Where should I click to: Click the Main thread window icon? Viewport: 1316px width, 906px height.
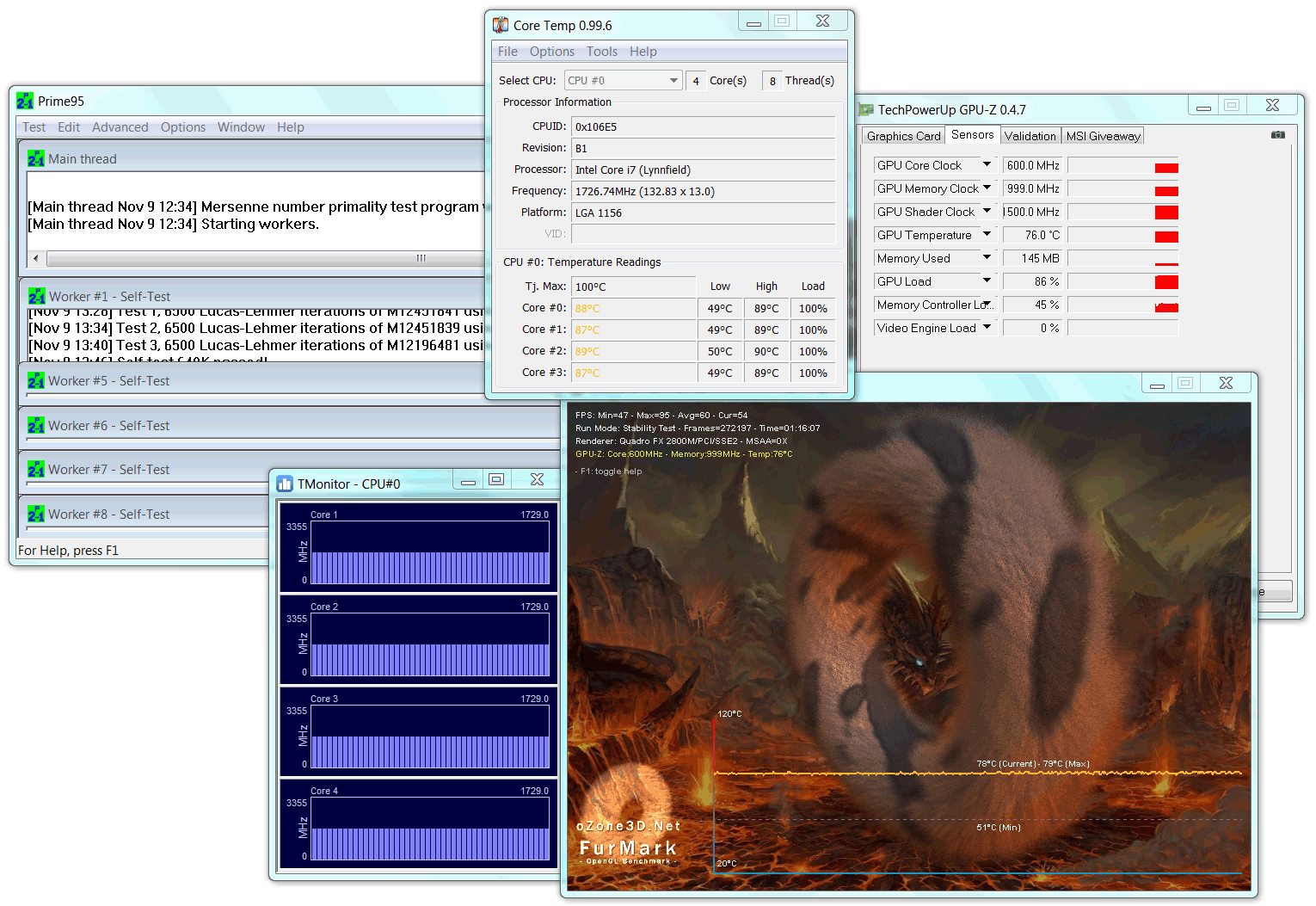[x=36, y=159]
